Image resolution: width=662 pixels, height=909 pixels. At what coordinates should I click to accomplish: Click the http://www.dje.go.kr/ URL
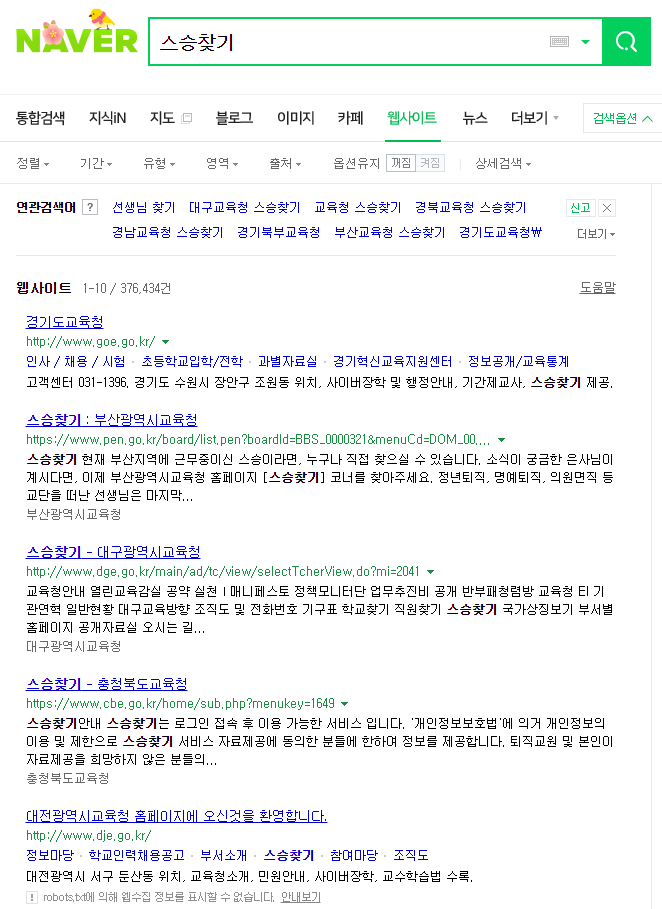[89, 836]
